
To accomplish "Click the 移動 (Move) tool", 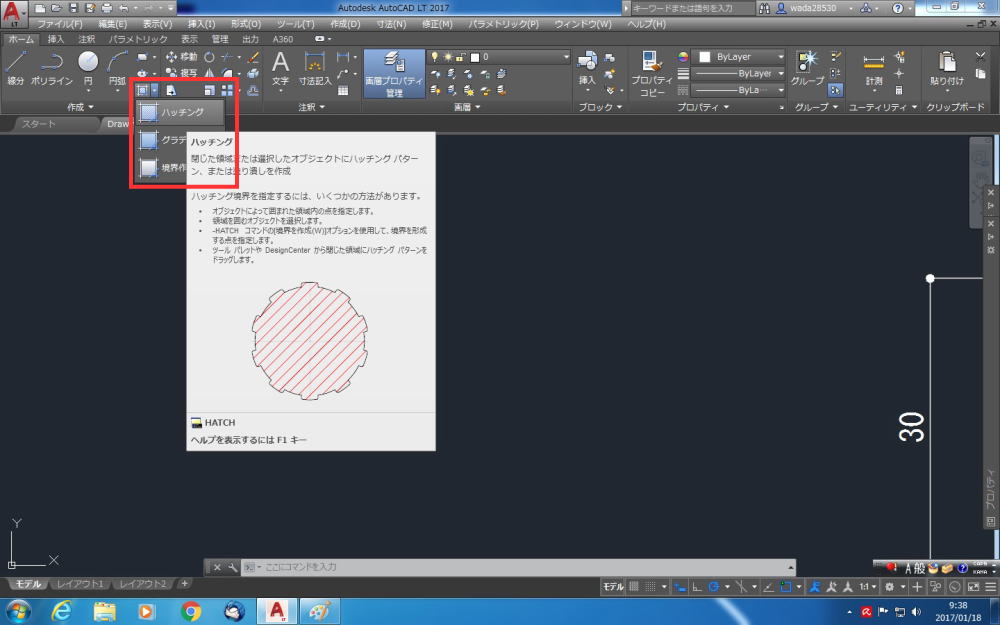I will click(181, 57).
